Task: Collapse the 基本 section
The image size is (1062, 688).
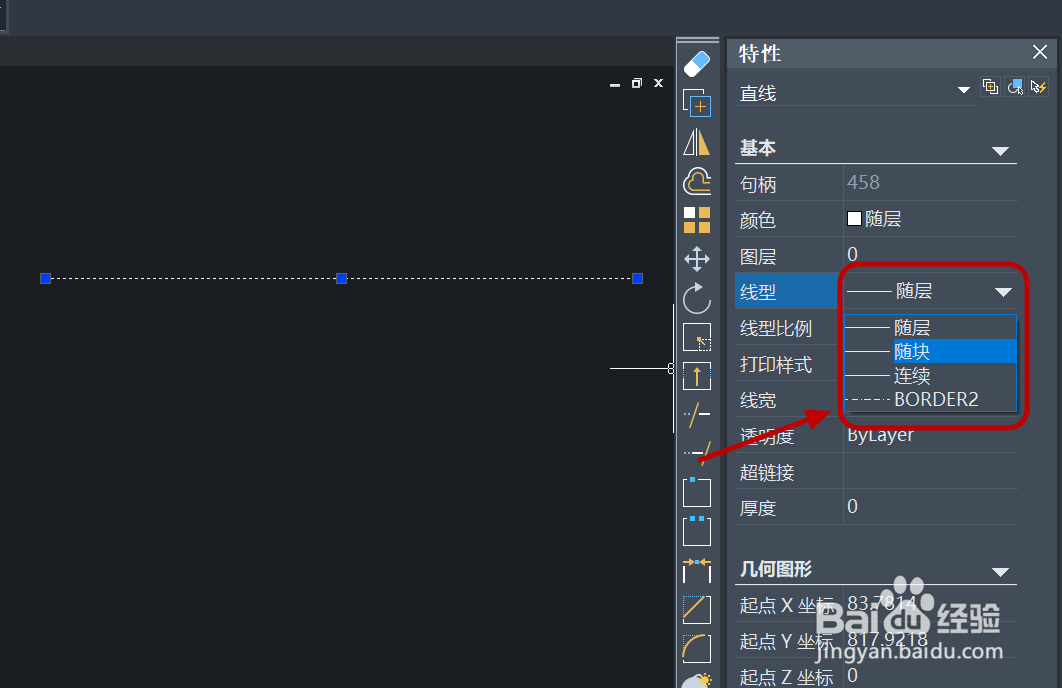Action: pyautogui.click(x=1000, y=151)
